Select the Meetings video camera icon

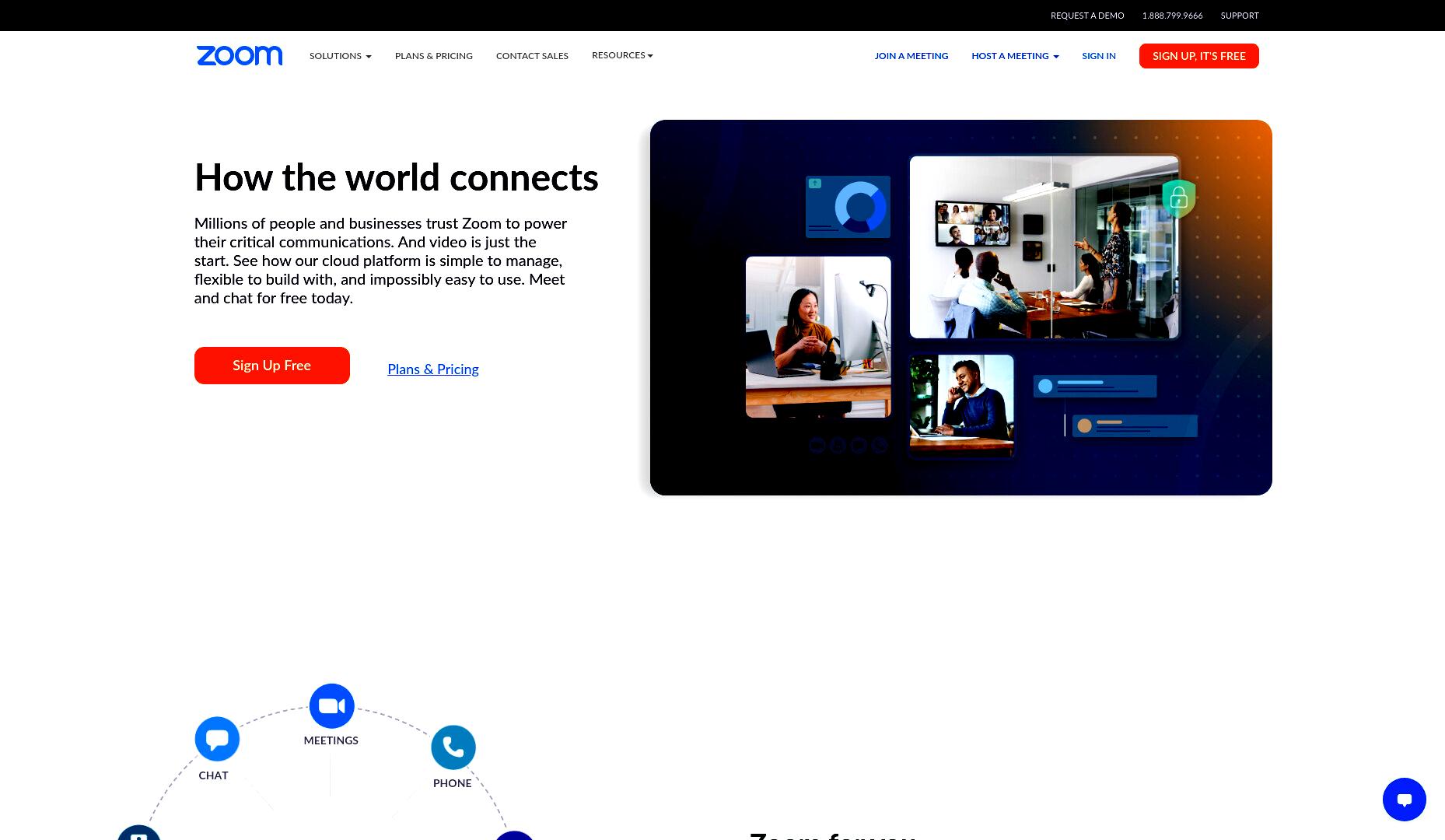332,706
